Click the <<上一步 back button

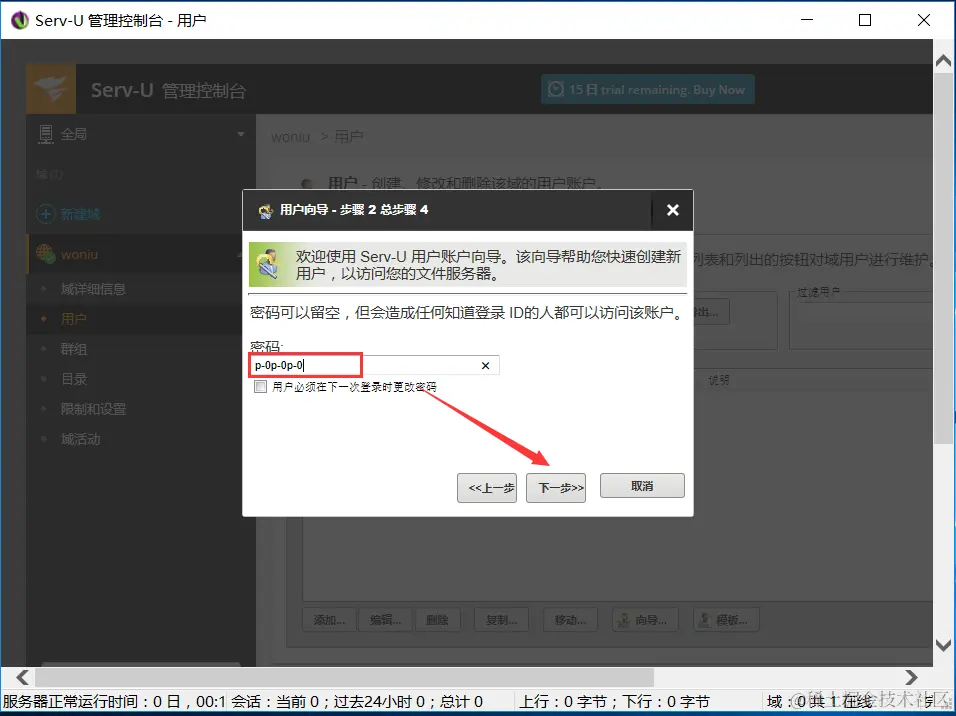[487, 488]
